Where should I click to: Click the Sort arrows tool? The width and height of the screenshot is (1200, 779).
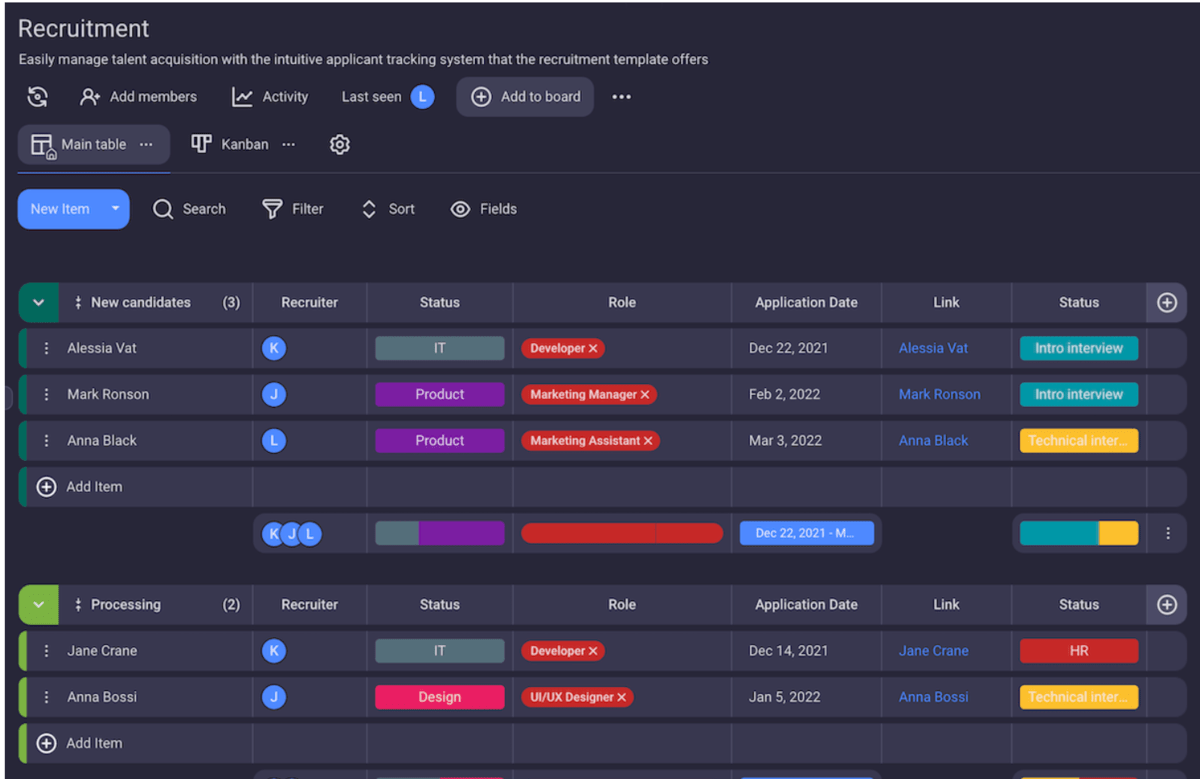click(369, 209)
